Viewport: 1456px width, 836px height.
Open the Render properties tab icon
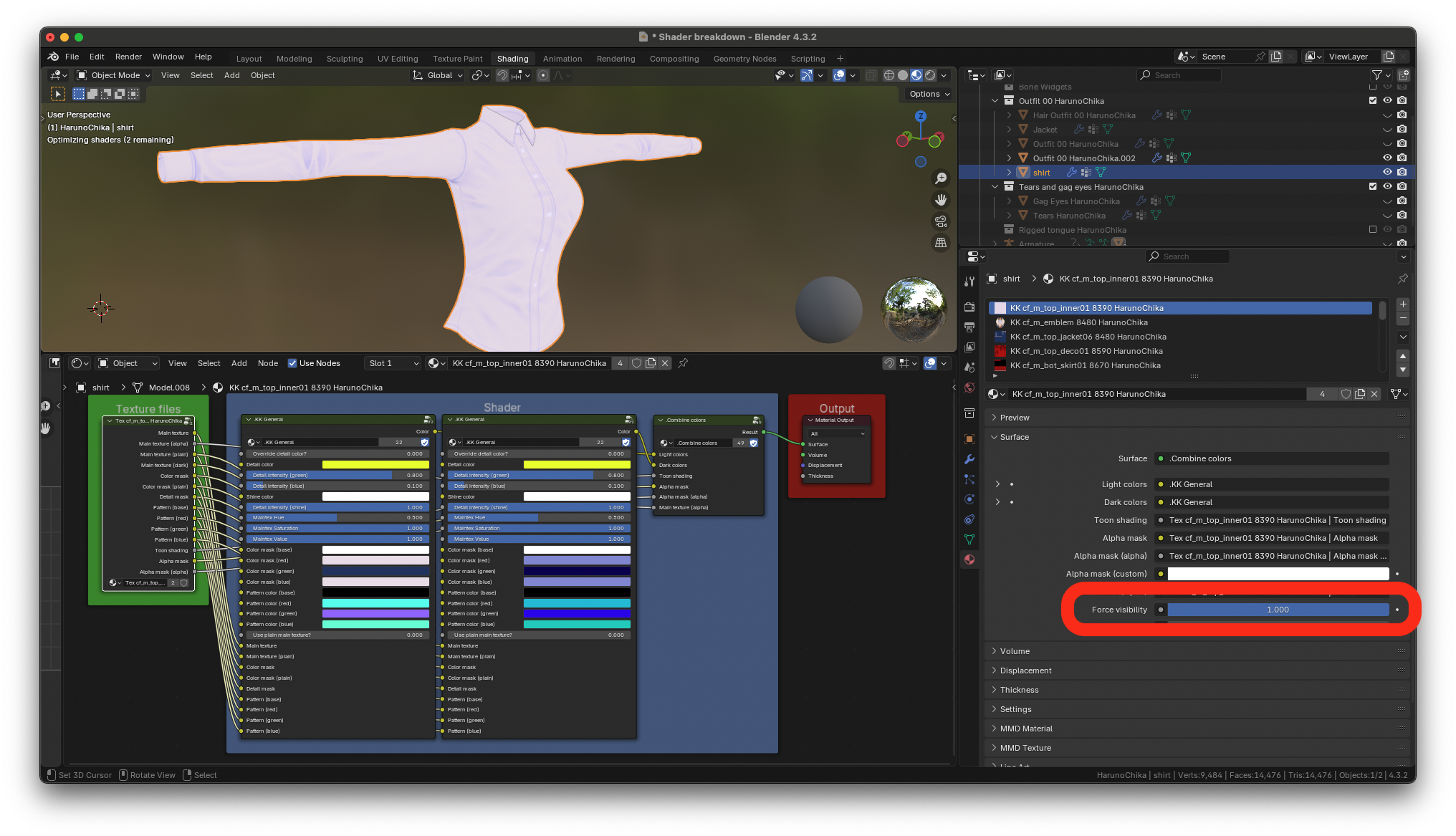[x=969, y=307]
